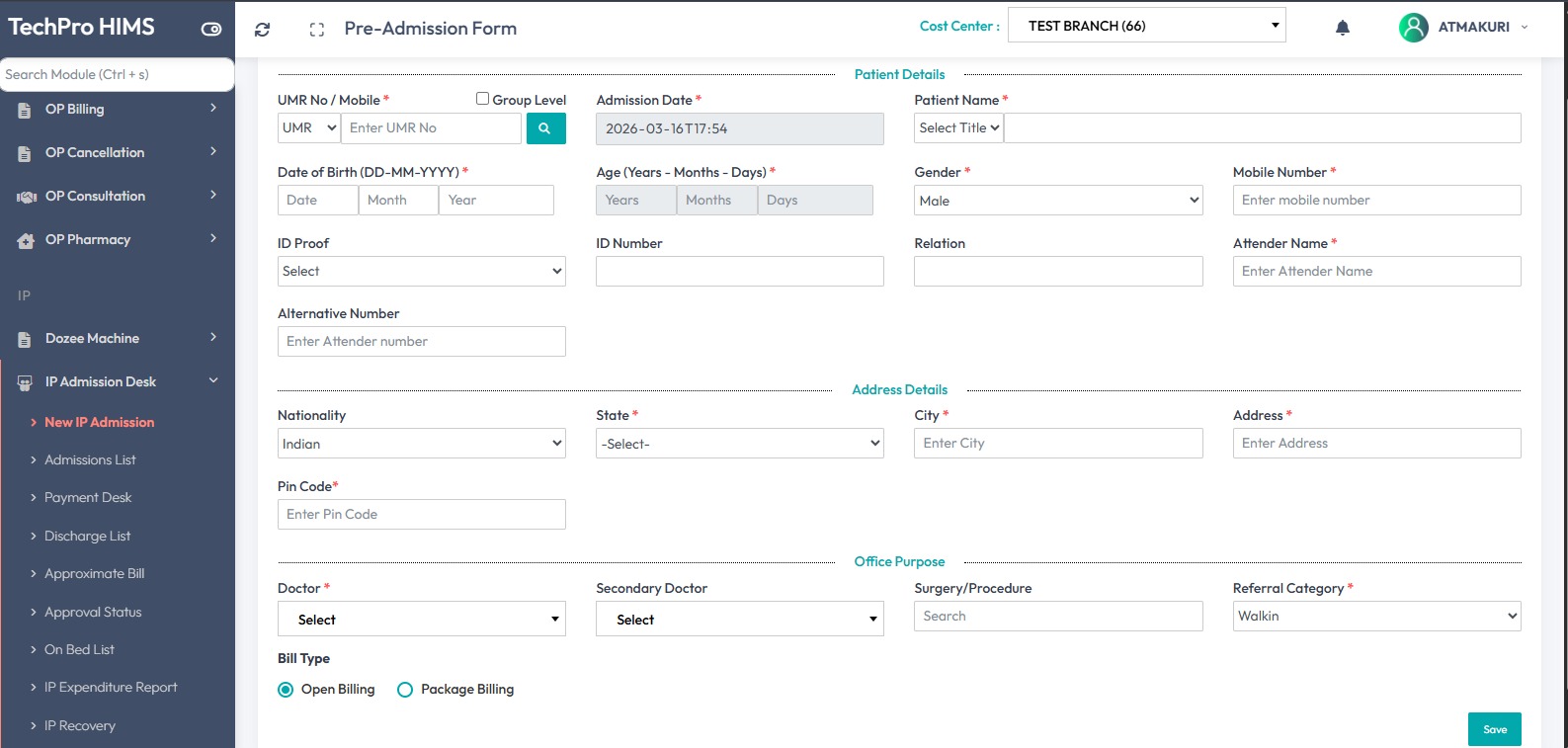Screen dimensions: 1568x748
Task: Expand the State selection dropdown
Action: tap(739, 444)
